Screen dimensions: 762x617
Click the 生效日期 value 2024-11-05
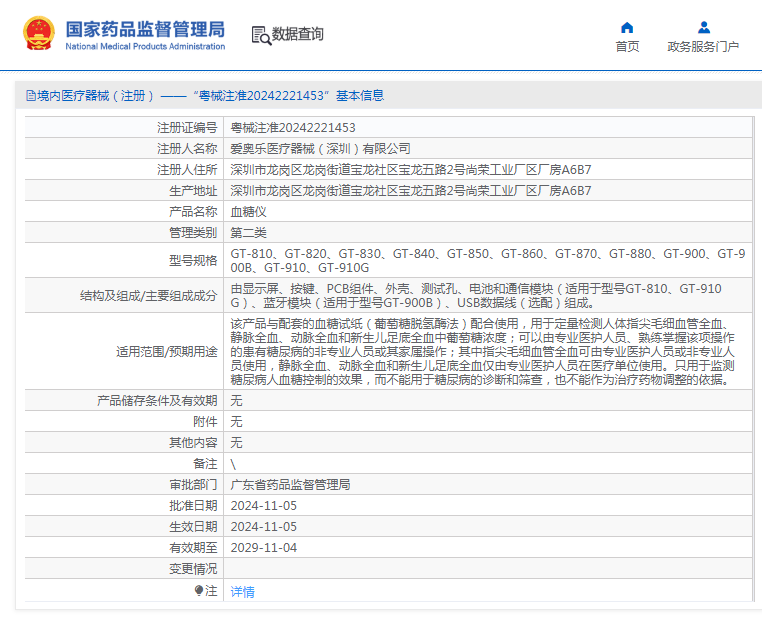tap(263, 527)
